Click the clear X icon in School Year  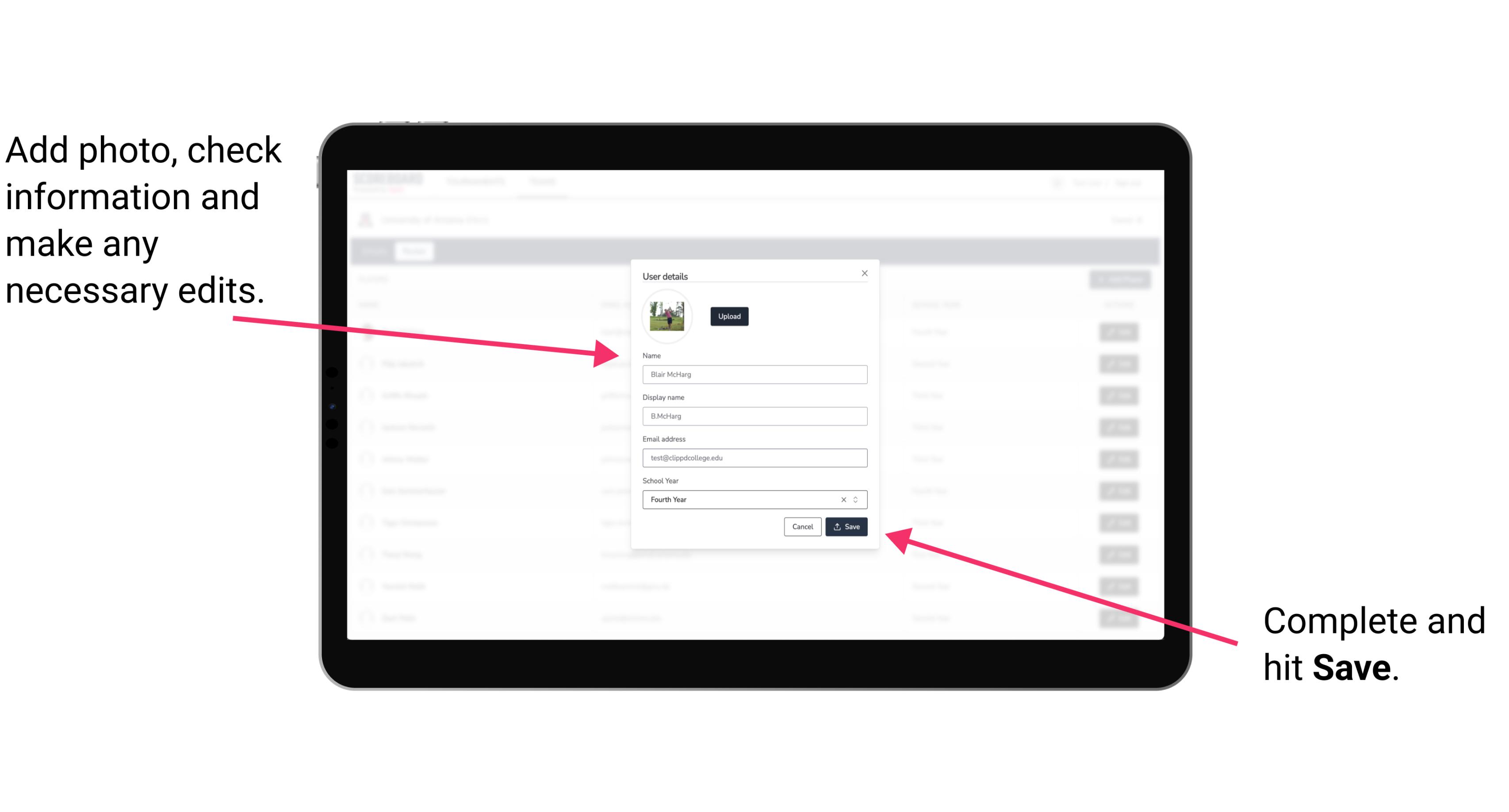(843, 499)
